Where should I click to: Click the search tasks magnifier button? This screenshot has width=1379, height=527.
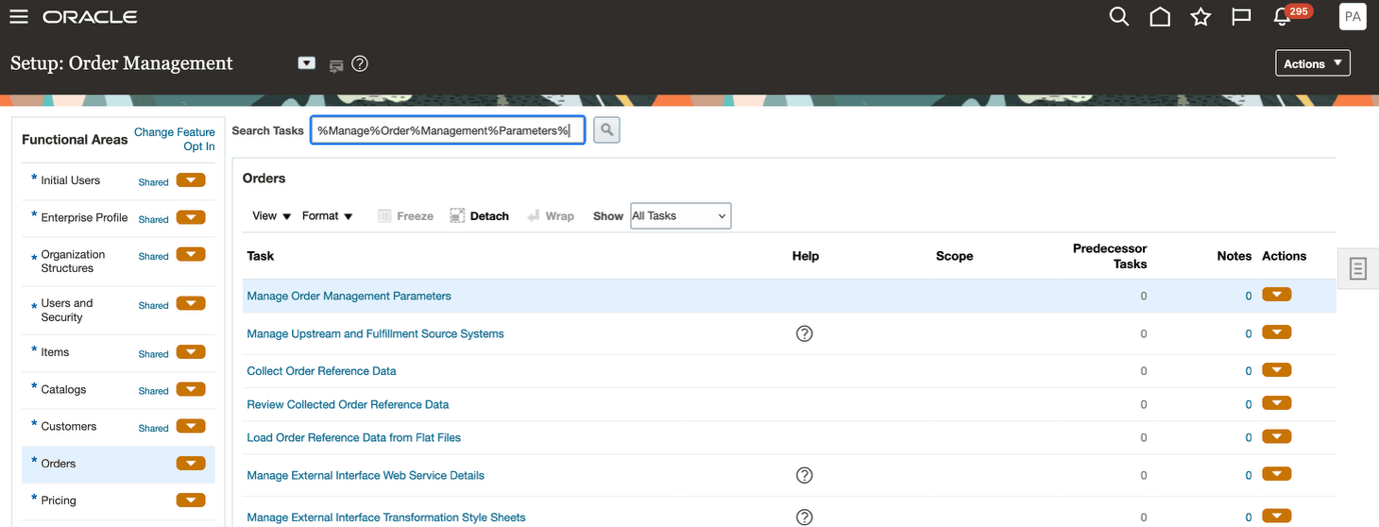(x=607, y=130)
